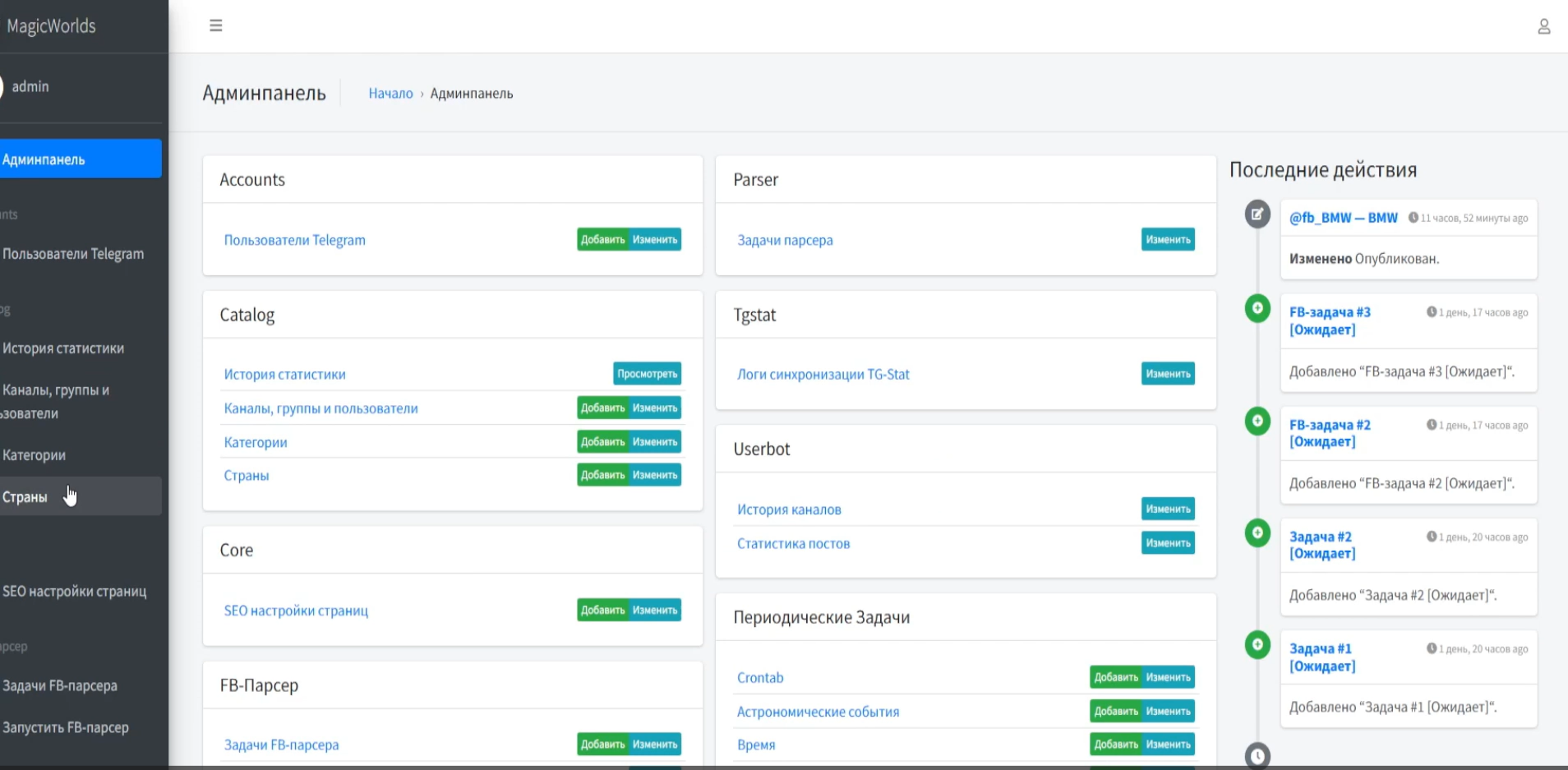Screen dimensions: 1568x770
Task: Open FB-задача #3 [Ожидает] recent action
Action: coord(1330,320)
